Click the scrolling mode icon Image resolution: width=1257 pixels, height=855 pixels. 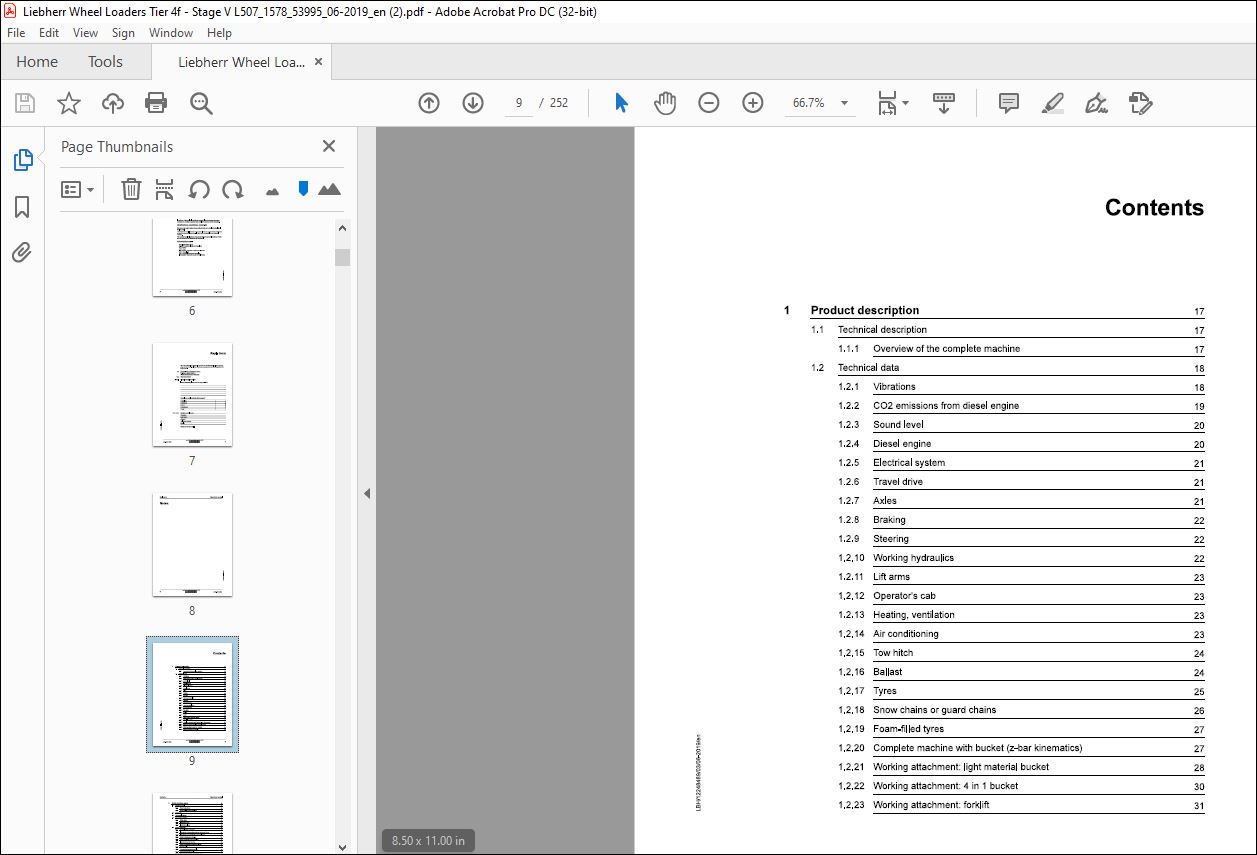coord(944,103)
